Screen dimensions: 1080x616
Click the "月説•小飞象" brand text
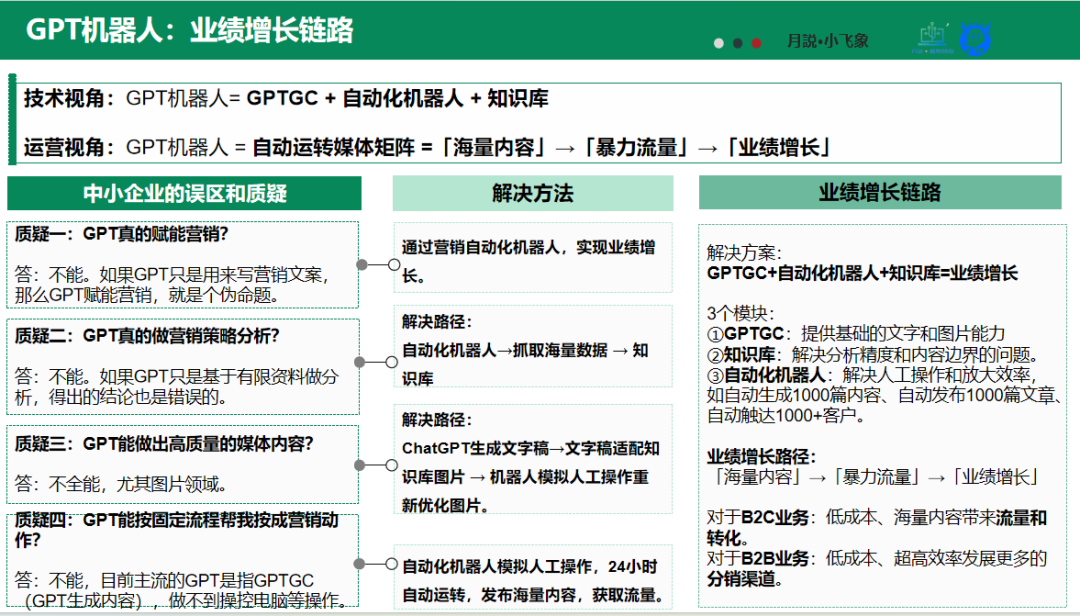tap(828, 41)
